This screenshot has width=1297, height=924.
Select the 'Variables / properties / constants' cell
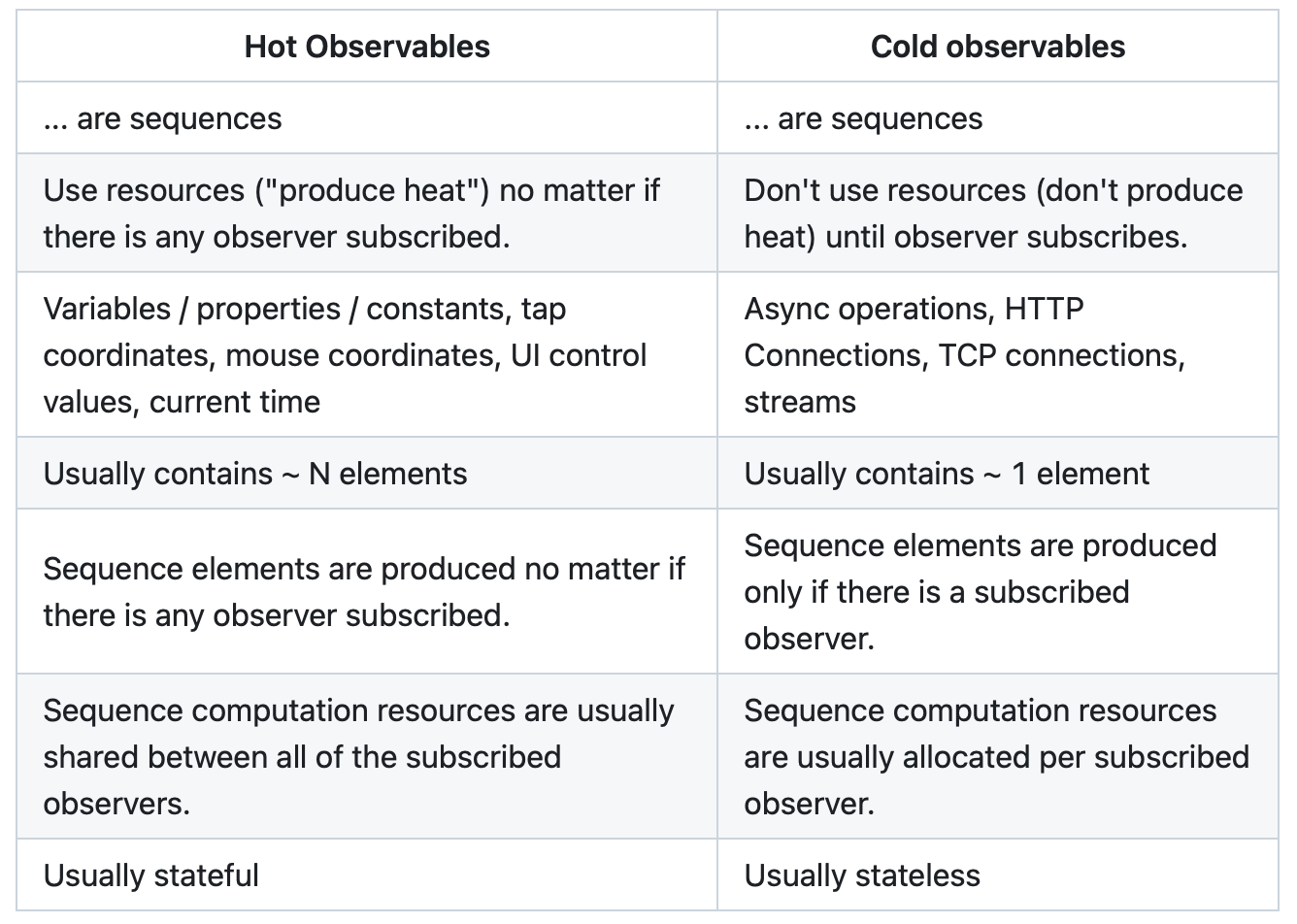pos(367,354)
